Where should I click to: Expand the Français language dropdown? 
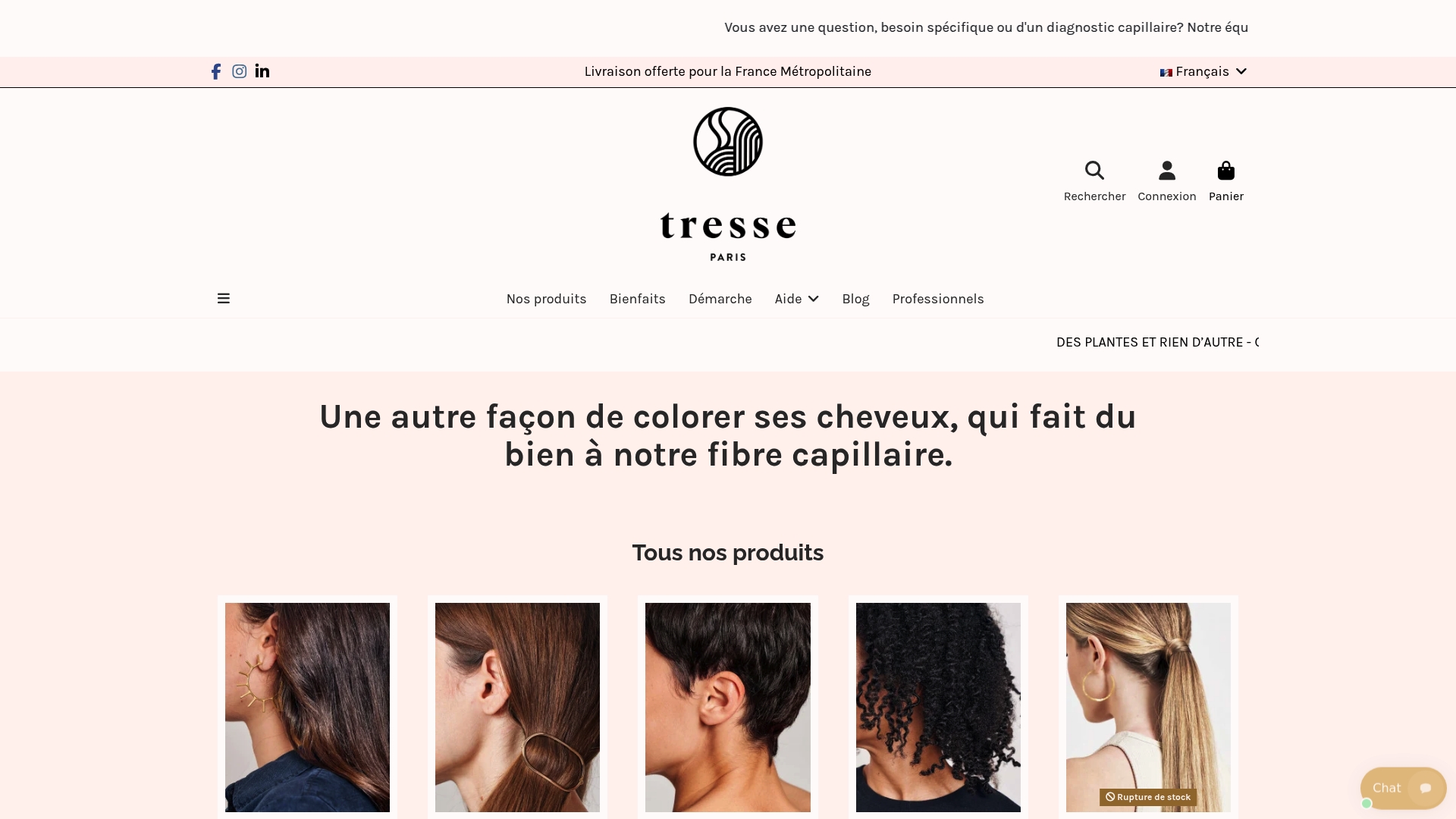[1203, 71]
